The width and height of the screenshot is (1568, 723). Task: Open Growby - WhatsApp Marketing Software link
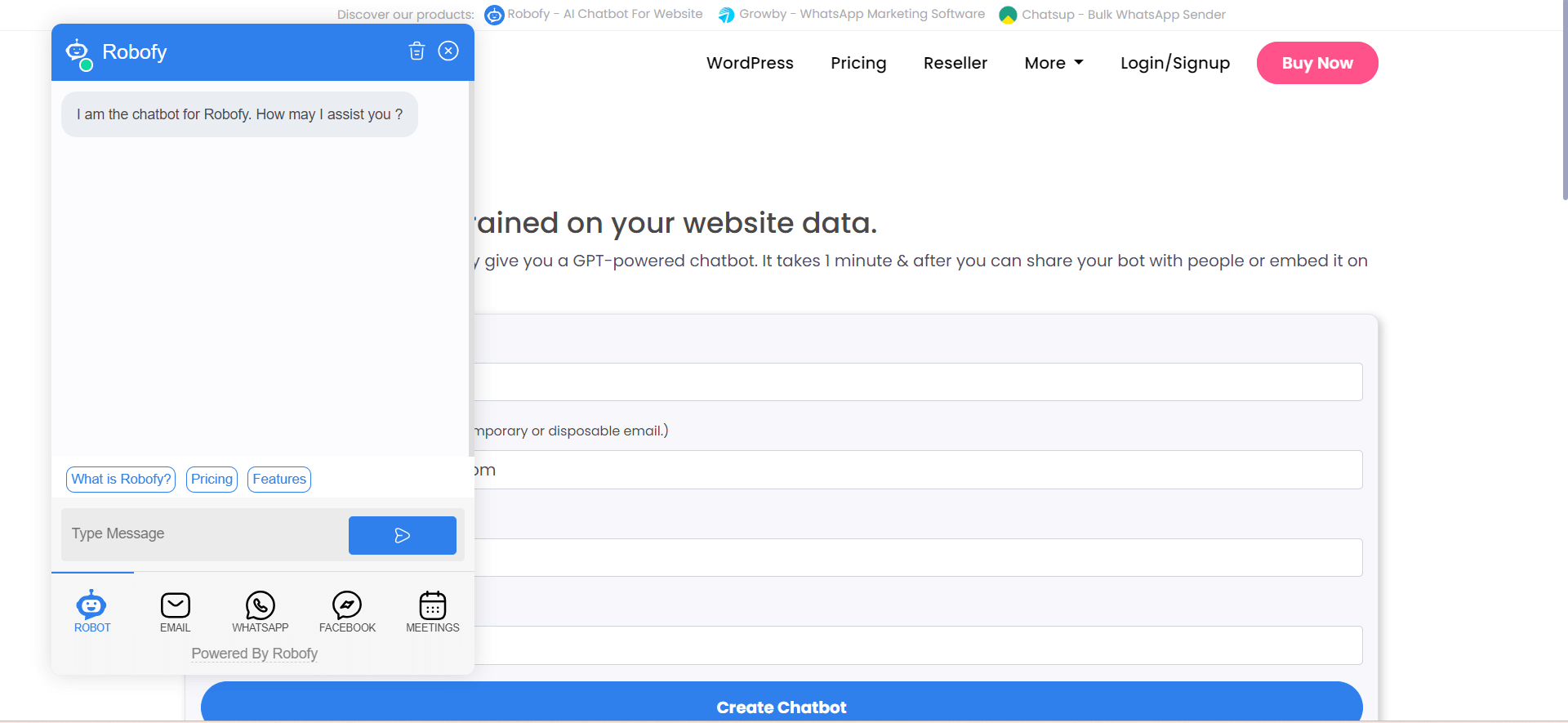tap(862, 14)
